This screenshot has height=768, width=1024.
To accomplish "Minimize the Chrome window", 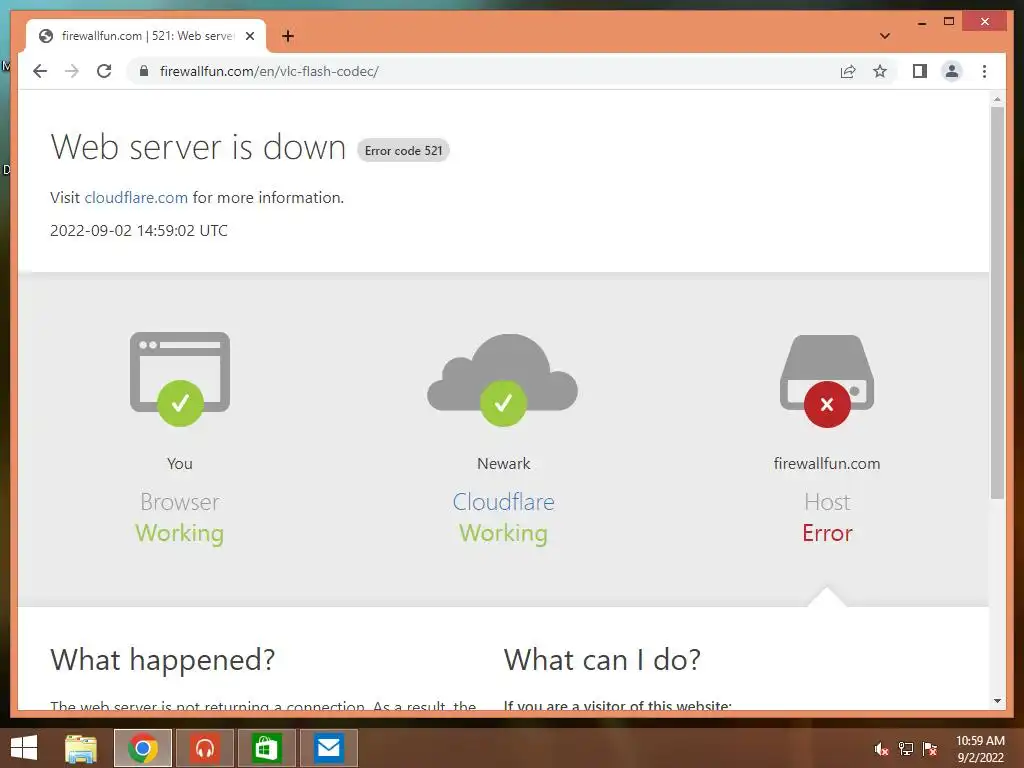I will click(x=922, y=22).
